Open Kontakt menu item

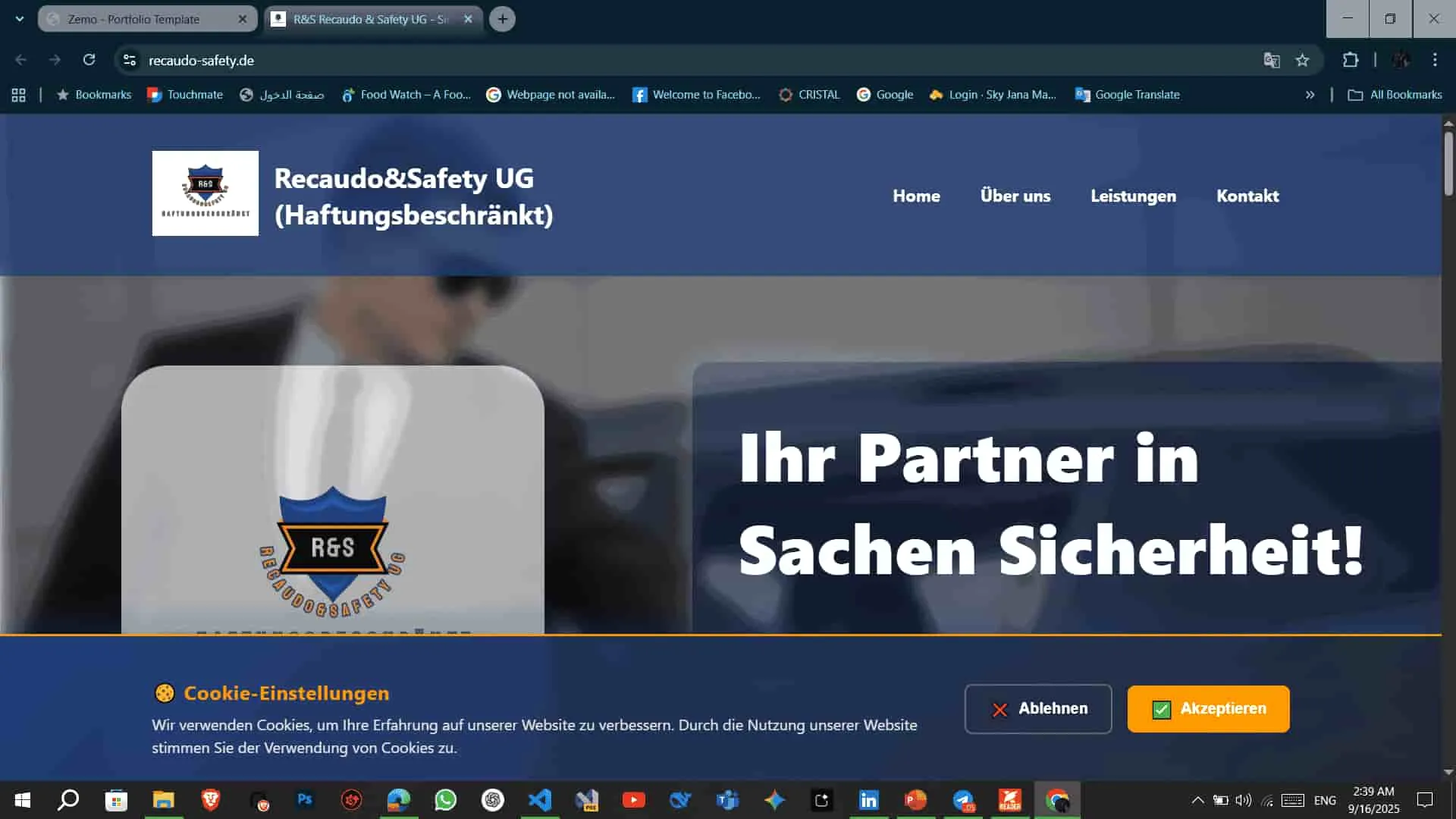click(x=1247, y=196)
